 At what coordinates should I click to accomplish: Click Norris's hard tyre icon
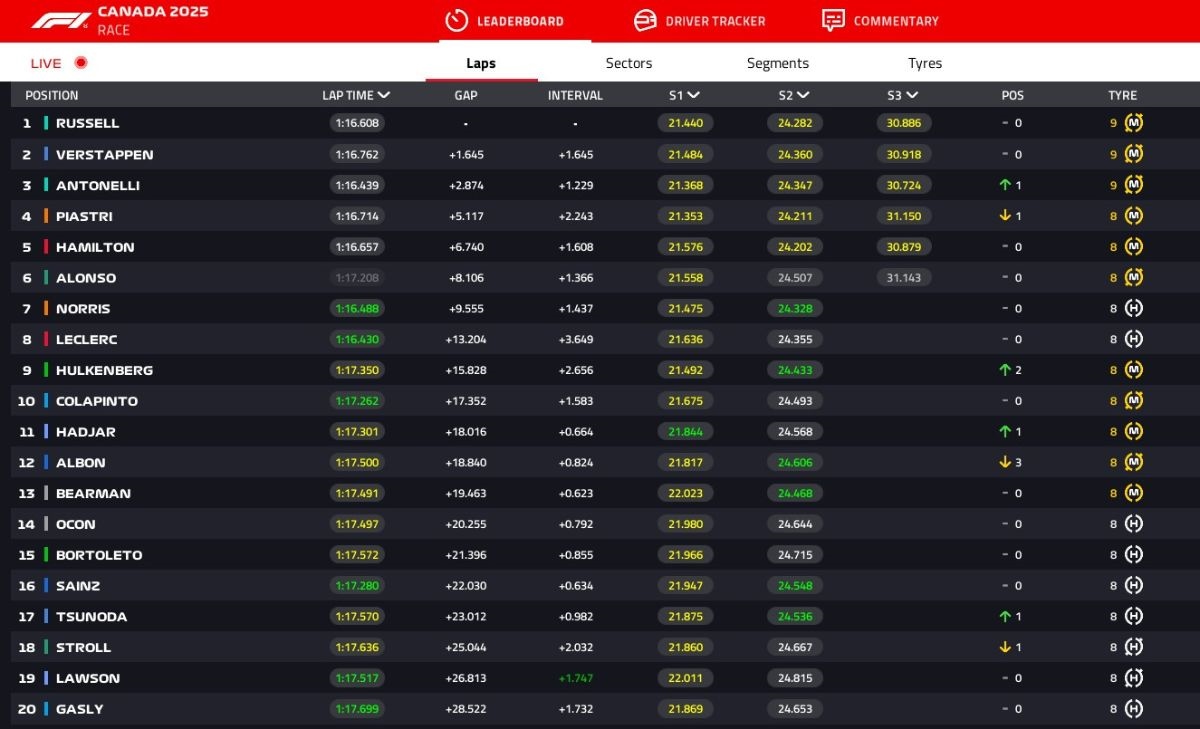click(x=1133, y=308)
